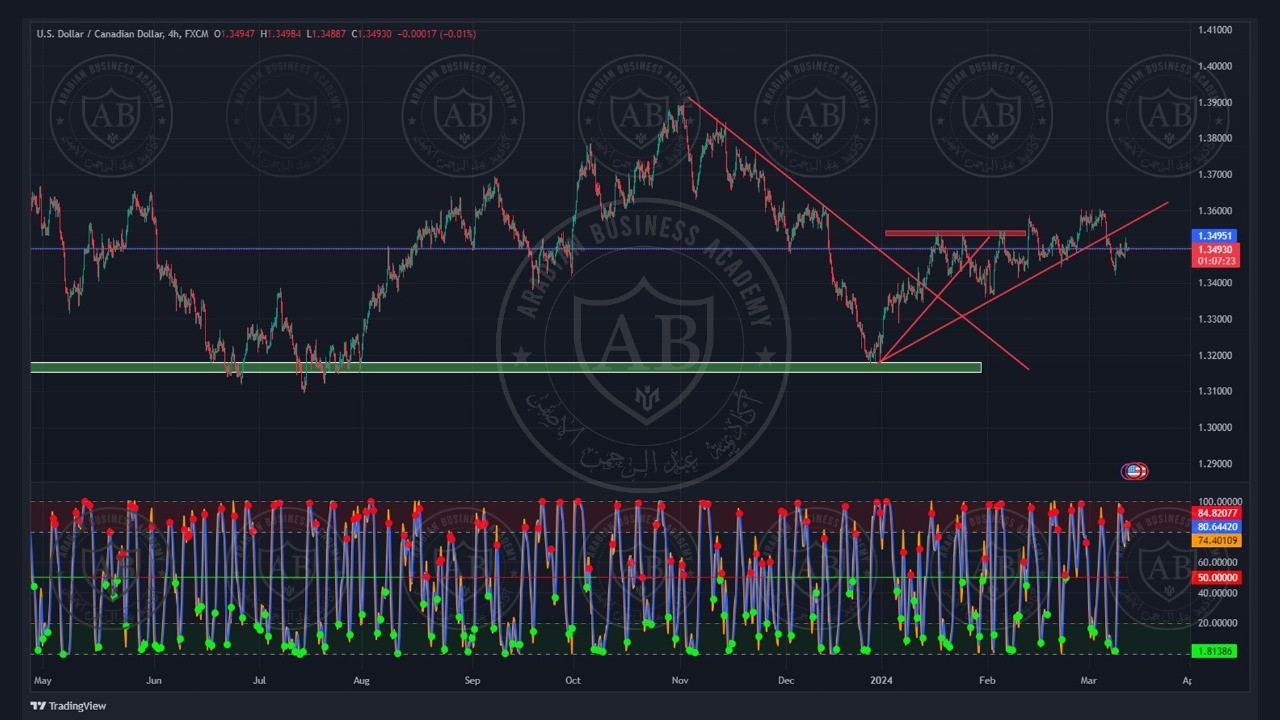The image size is (1280, 720).
Task: Select the 84.82077 indicator value label
Action: (1216, 513)
